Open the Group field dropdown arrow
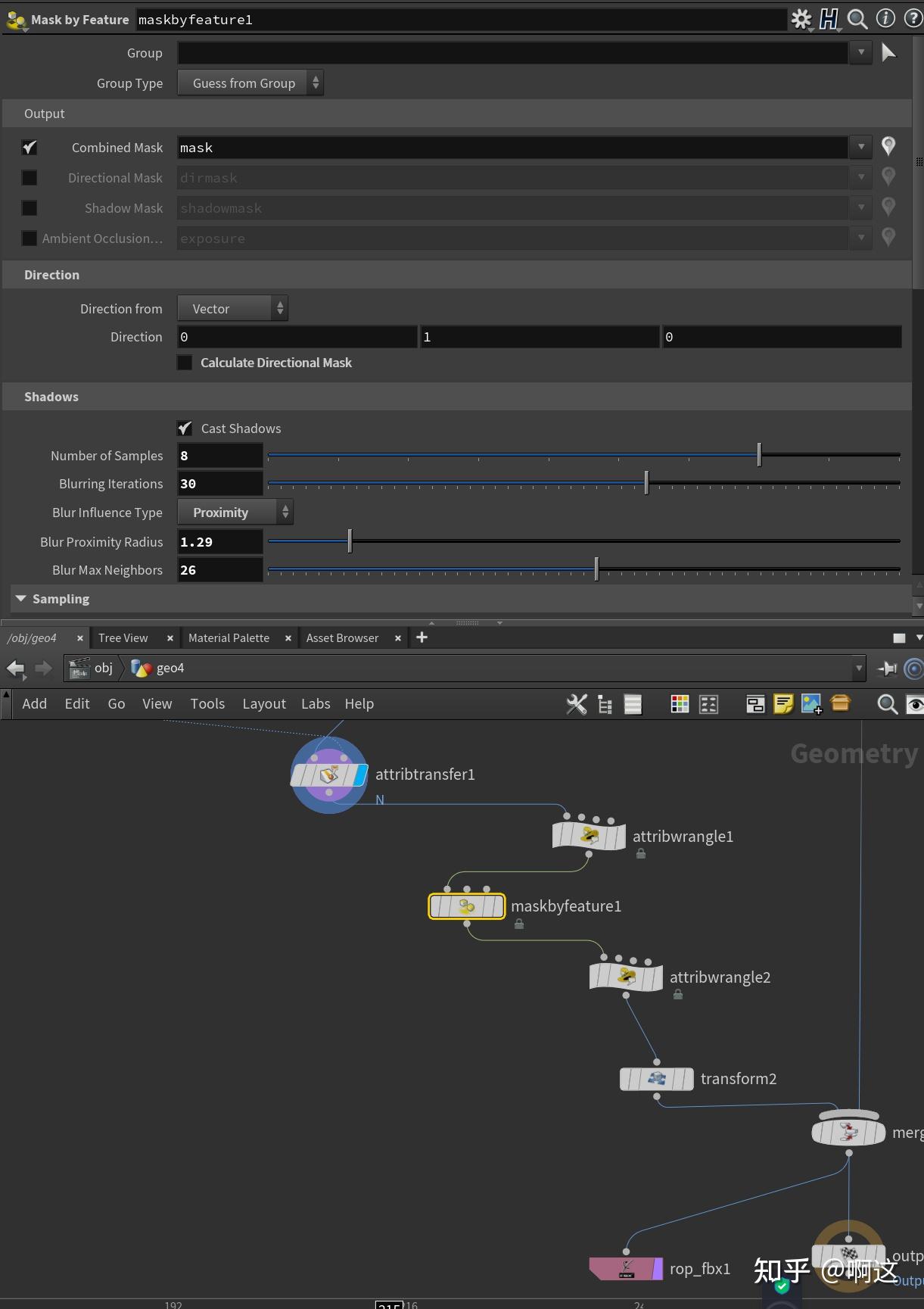Screen dimensions: 924x1309 coord(860,52)
